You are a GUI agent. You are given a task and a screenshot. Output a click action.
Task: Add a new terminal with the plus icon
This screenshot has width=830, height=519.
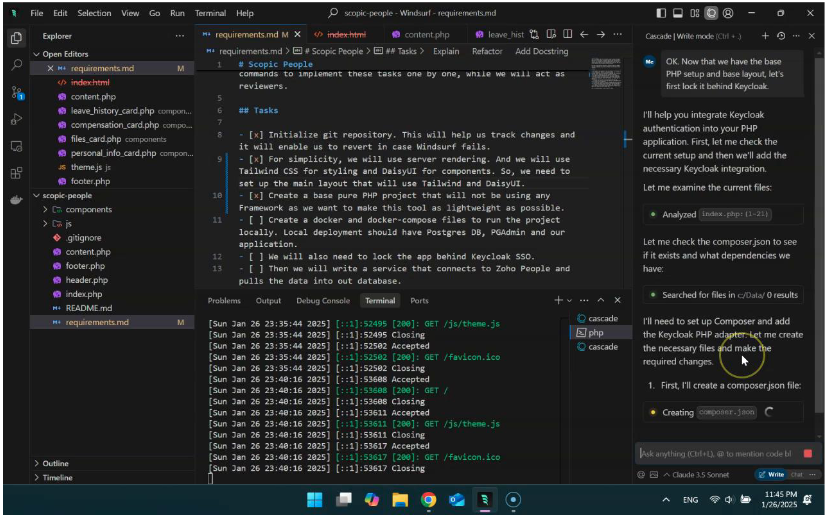click(558, 300)
